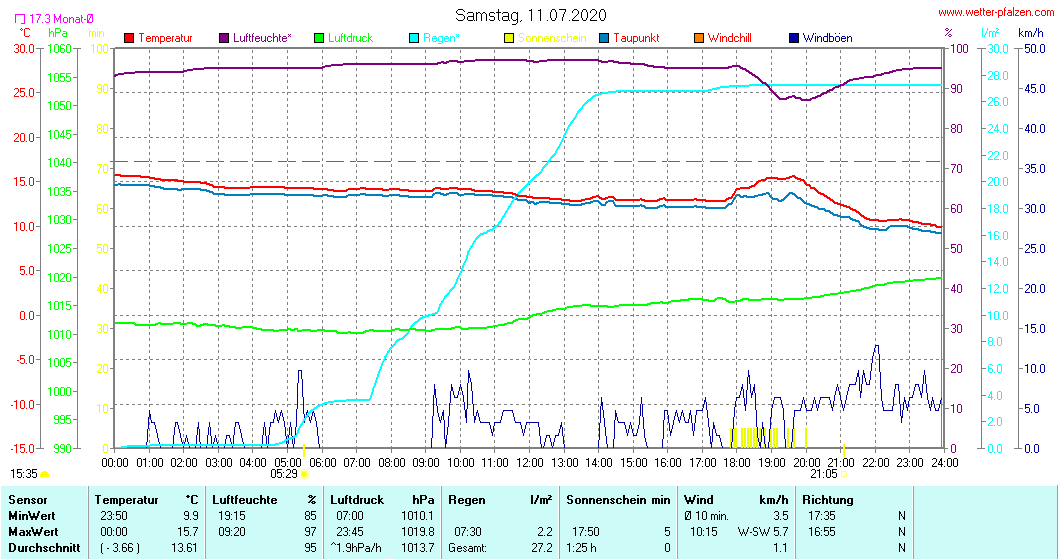
Task: Click the magenta Monat-Ø square icon
Action: (x=20, y=19)
